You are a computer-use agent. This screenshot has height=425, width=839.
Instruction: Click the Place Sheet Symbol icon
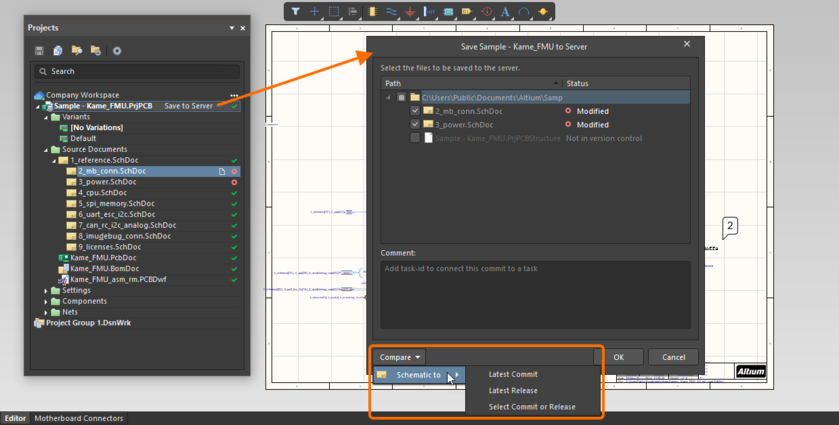(448, 12)
